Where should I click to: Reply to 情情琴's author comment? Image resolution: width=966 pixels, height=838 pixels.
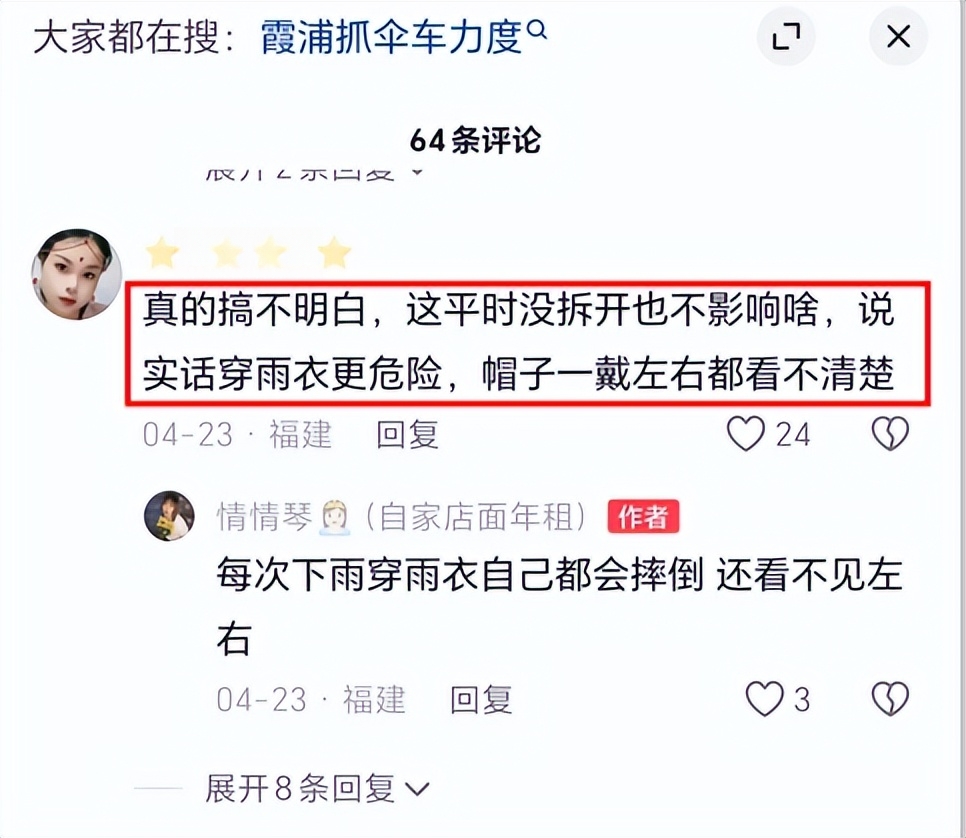tap(481, 699)
